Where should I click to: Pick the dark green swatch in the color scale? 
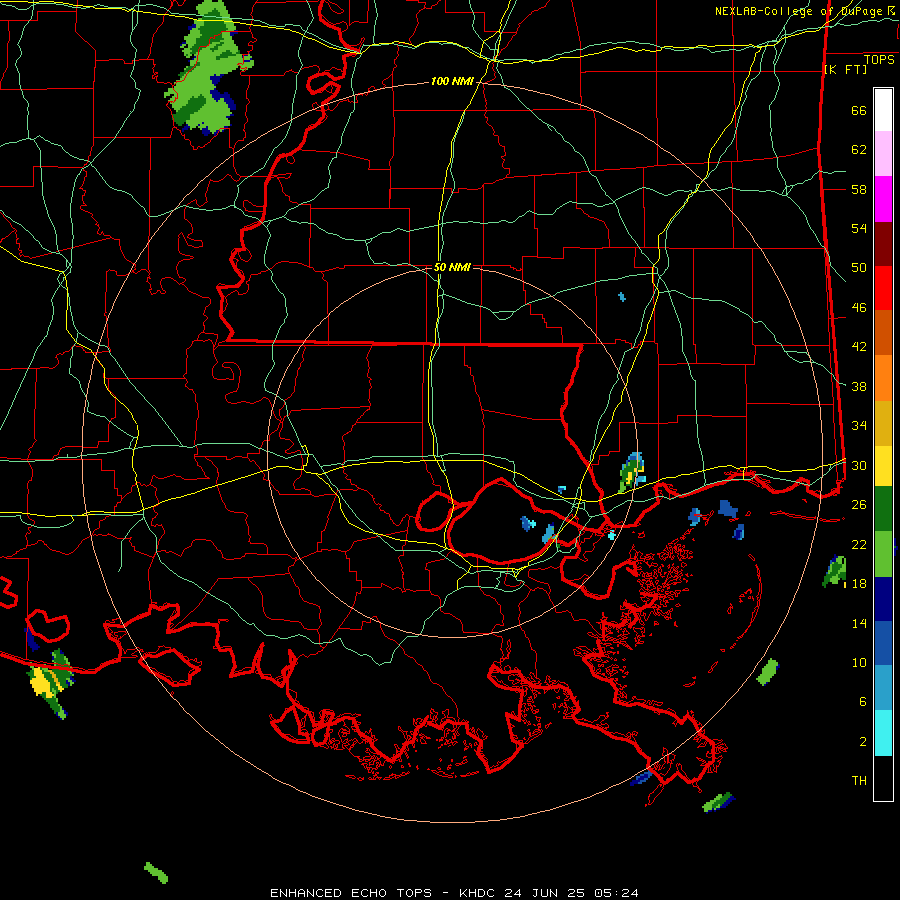(x=883, y=509)
